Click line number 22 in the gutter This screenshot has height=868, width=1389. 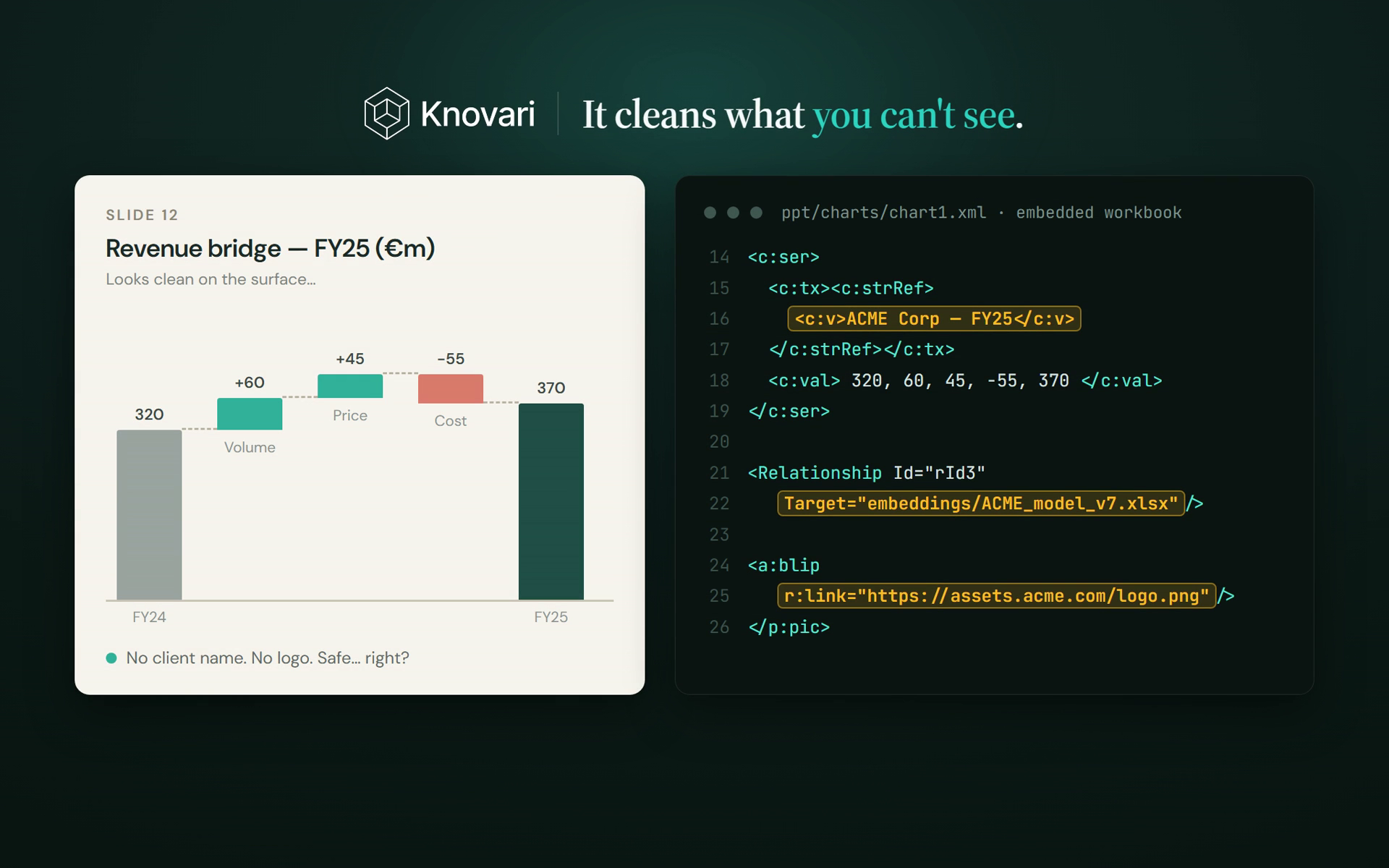click(x=719, y=503)
